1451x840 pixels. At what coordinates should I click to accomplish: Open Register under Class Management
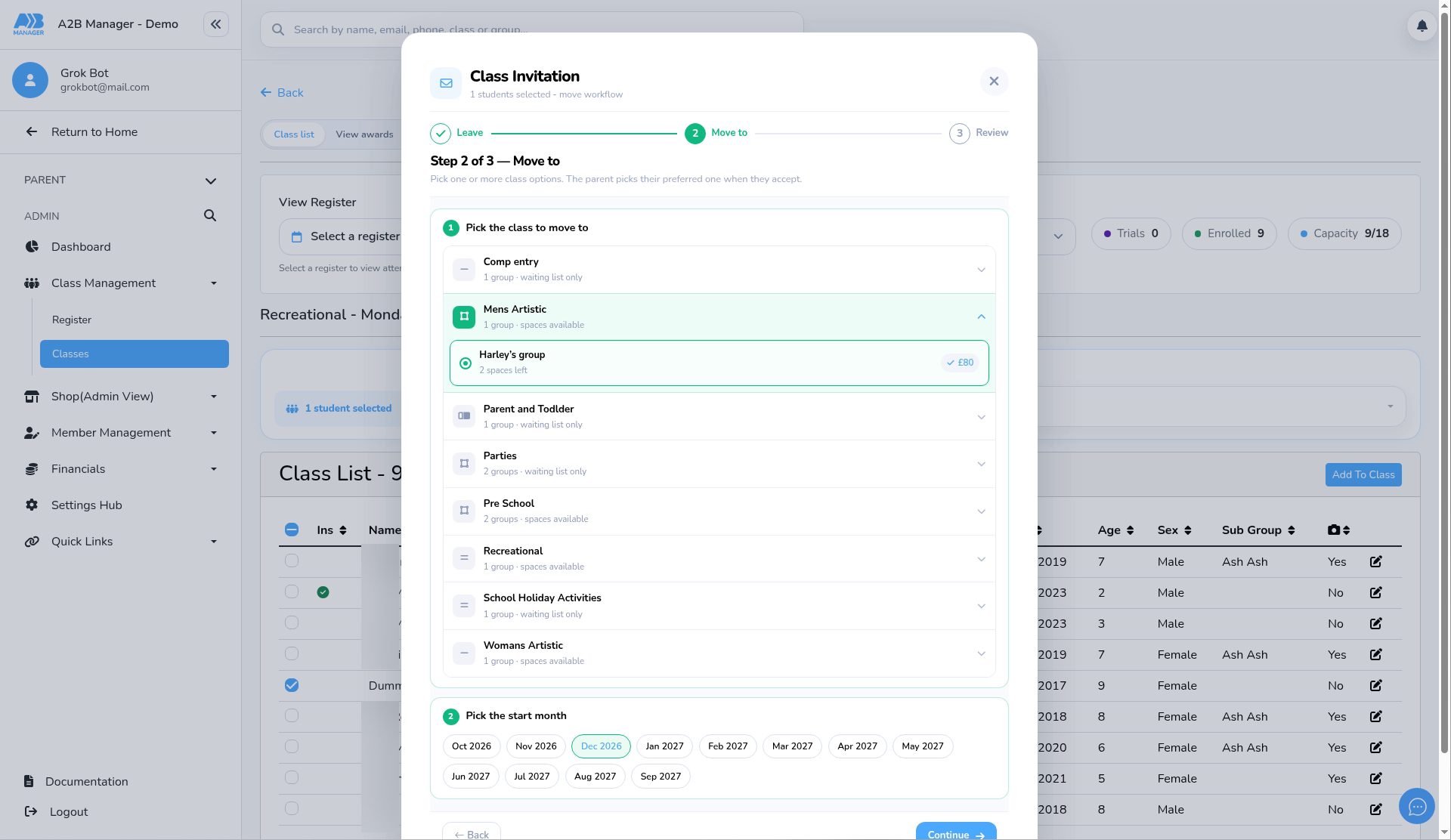(x=135, y=320)
